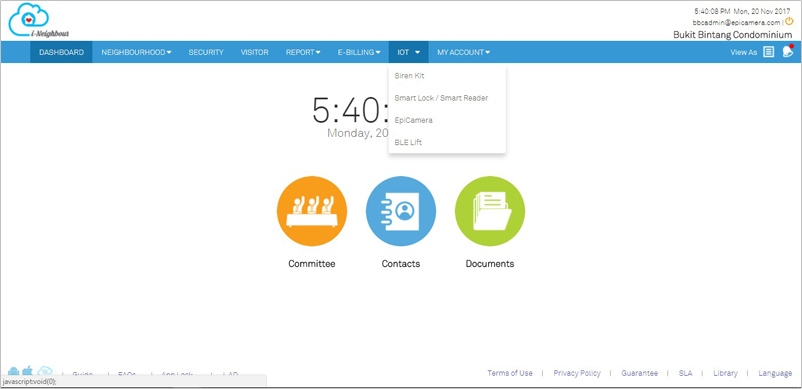Go to the Dashboard tab
This screenshot has height=389, width=802.
pyautogui.click(x=61, y=52)
